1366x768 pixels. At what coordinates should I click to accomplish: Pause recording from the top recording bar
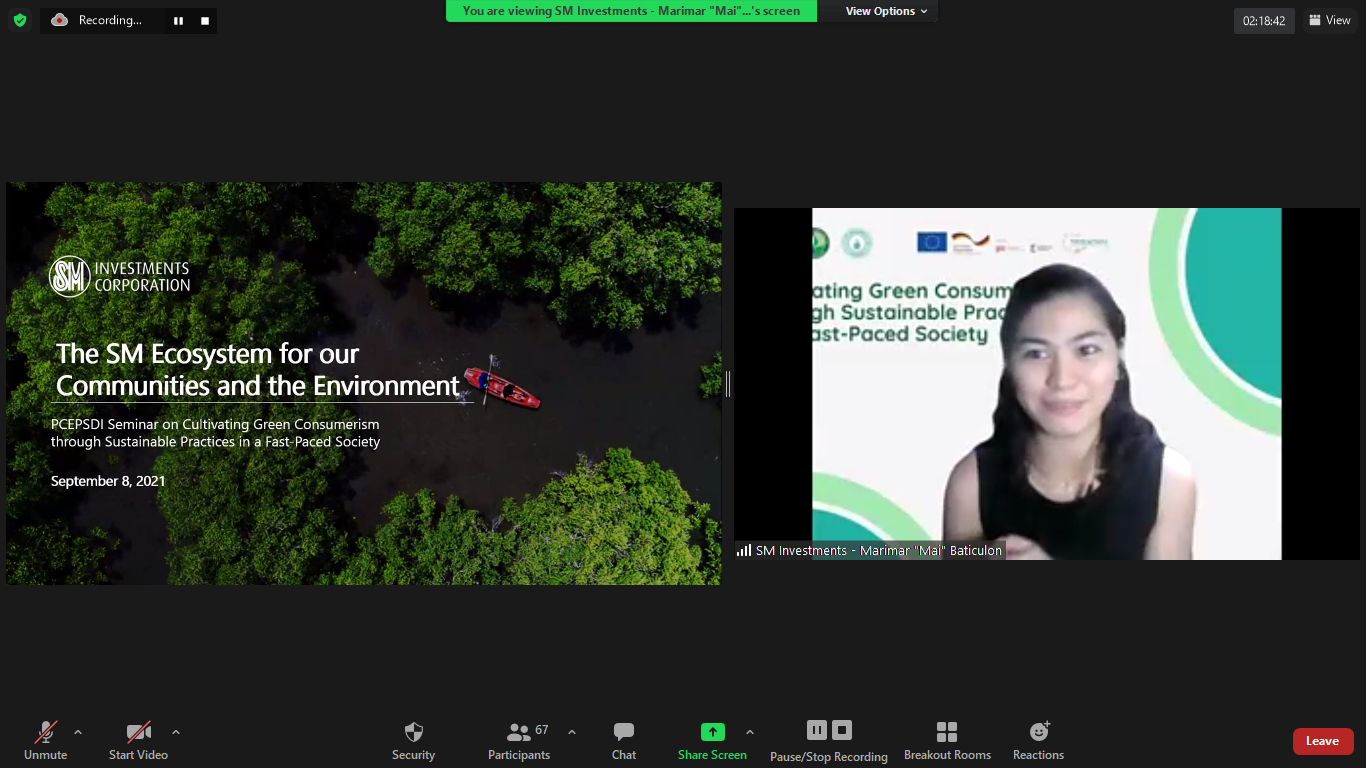click(x=178, y=20)
